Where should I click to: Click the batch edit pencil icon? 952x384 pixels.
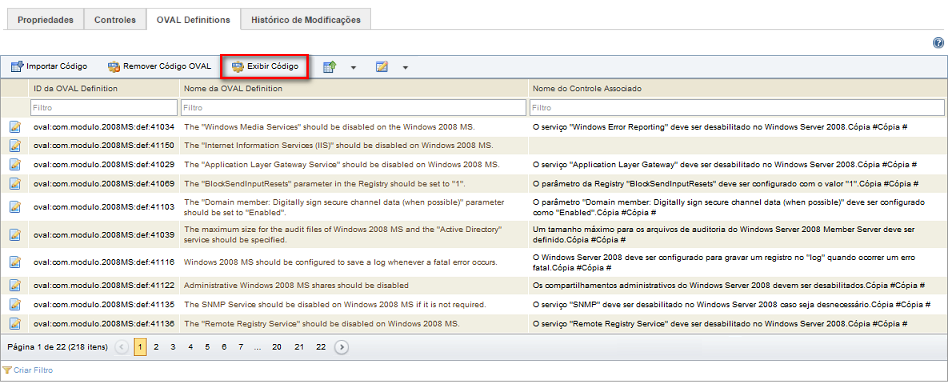pyautogui.click(x=382, y=67)
